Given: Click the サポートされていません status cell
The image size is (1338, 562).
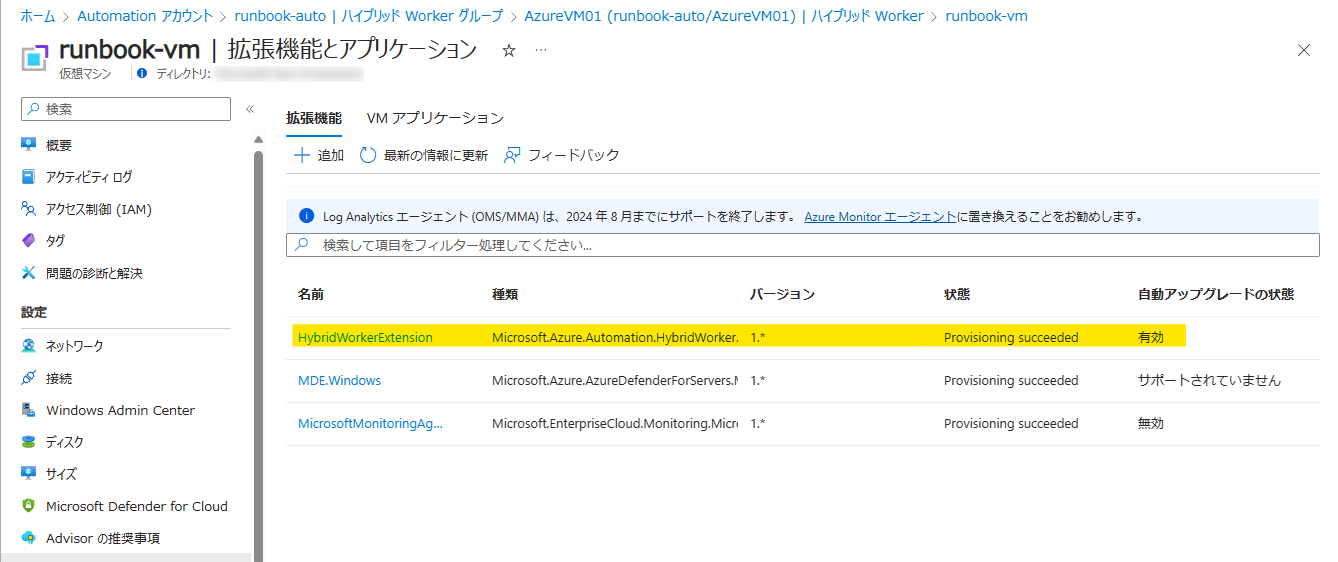Looking at the screenshot, I should coord(1209,381).
